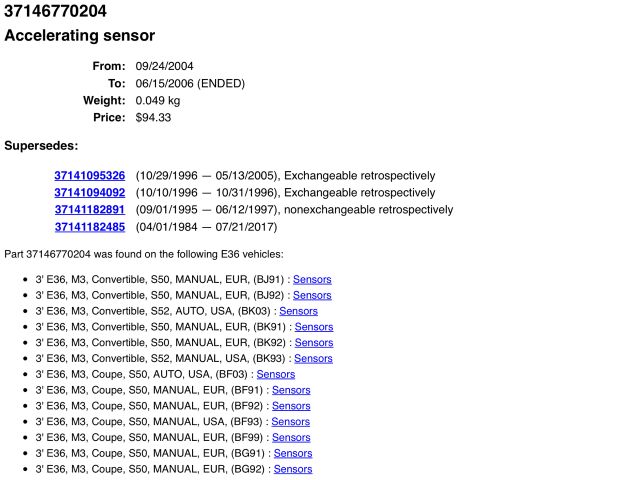Open Sensors link for Convertible BK03
Image resolution: width=640 pixels, height=480 pixels.
[x=298, y=311]
